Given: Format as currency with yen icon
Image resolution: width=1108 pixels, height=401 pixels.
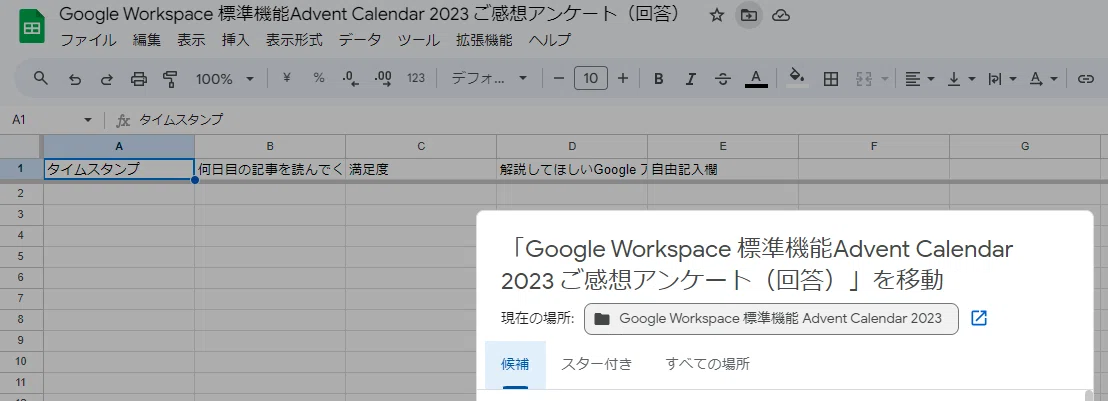Looking at the screenshot, I should (286, 79).
